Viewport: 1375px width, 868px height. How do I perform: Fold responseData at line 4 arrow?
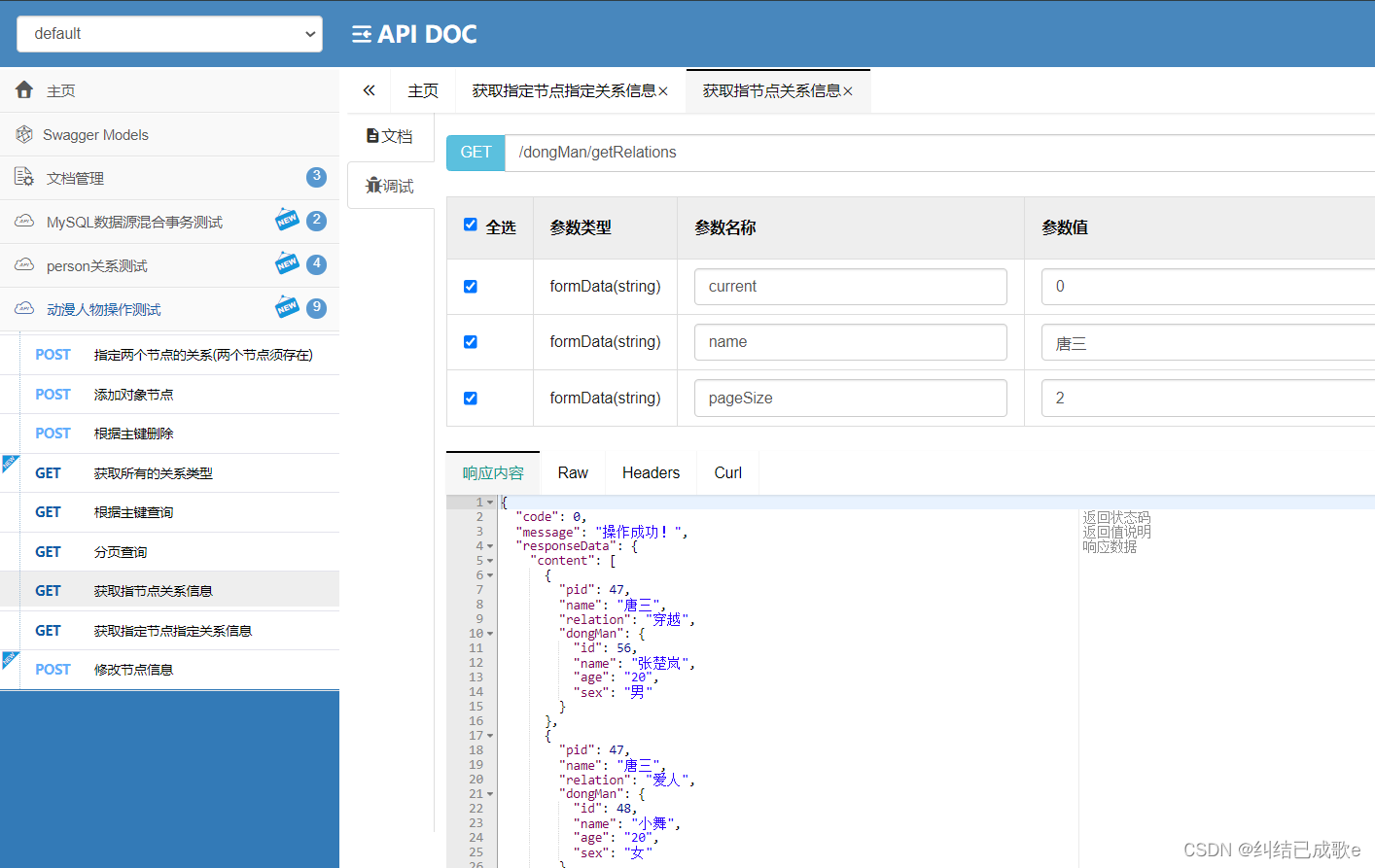point(490,546)
